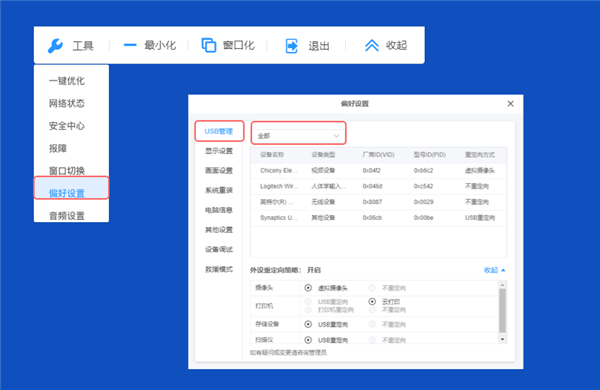Select 不重定向 radio for 打印机
The height and width of the screenshot is (390, 600).
pyautogui.click(x=372, y=310)
